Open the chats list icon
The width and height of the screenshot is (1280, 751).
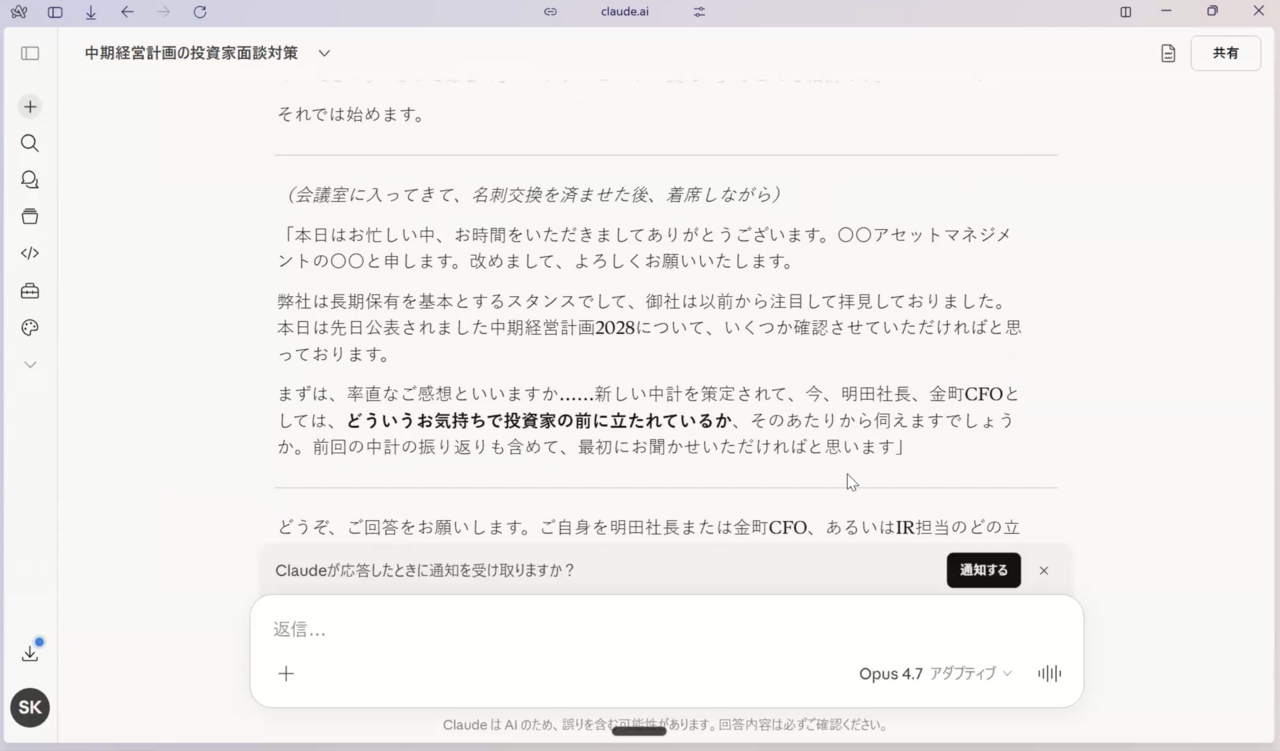point(30,180)
